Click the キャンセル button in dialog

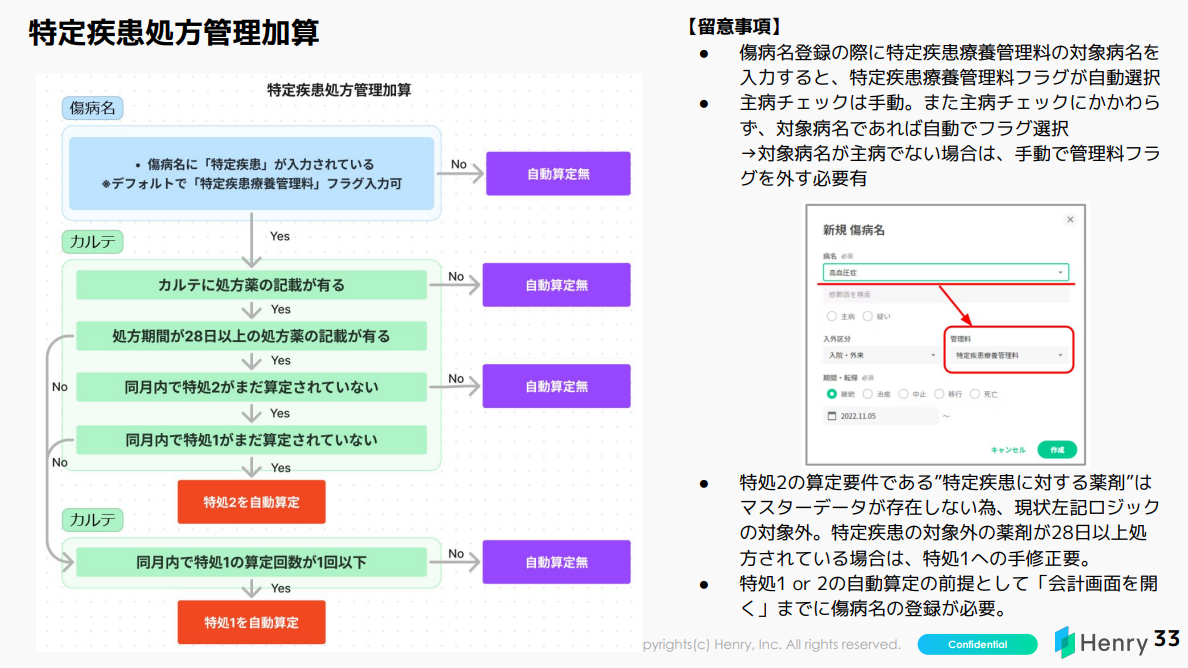pyautogui.click(x=1008, y=450)
